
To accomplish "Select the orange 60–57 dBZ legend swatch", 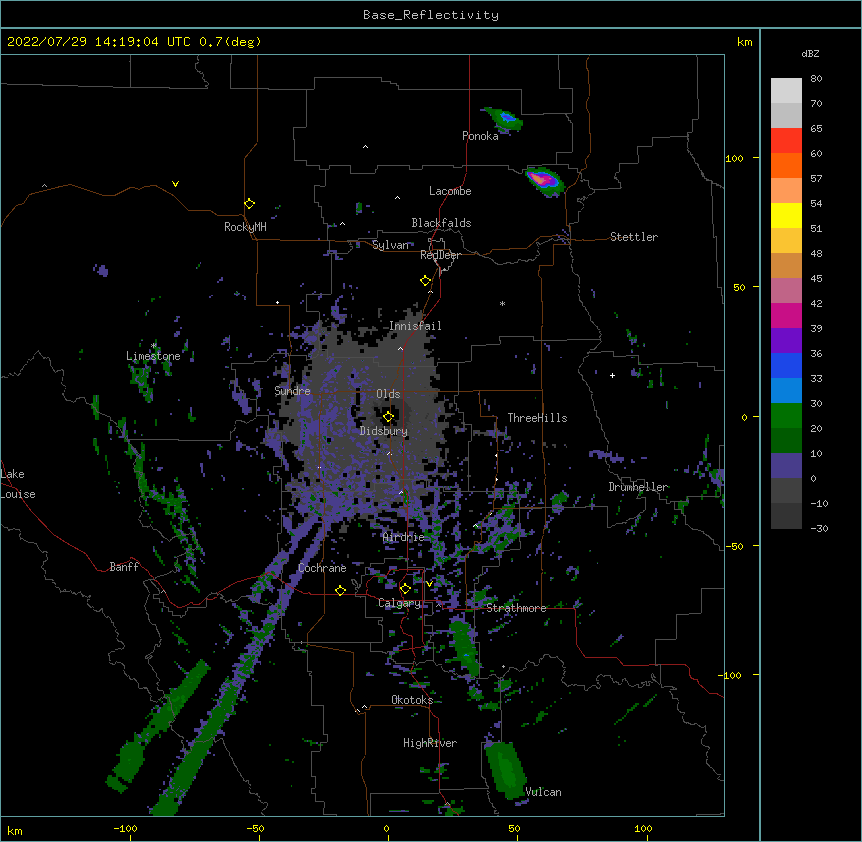I will click(786, 165).
